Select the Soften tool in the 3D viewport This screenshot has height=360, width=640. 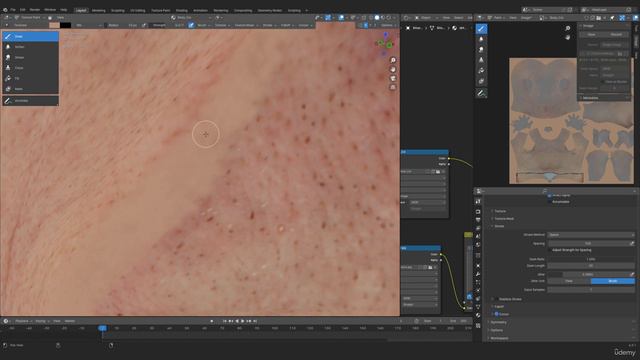[30, 47]
